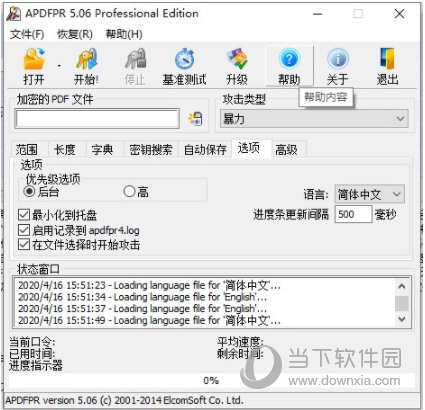This screenshot has height=410, width=425.
Task: Click the 15:51:37 English log line
Action: [142, 309]
